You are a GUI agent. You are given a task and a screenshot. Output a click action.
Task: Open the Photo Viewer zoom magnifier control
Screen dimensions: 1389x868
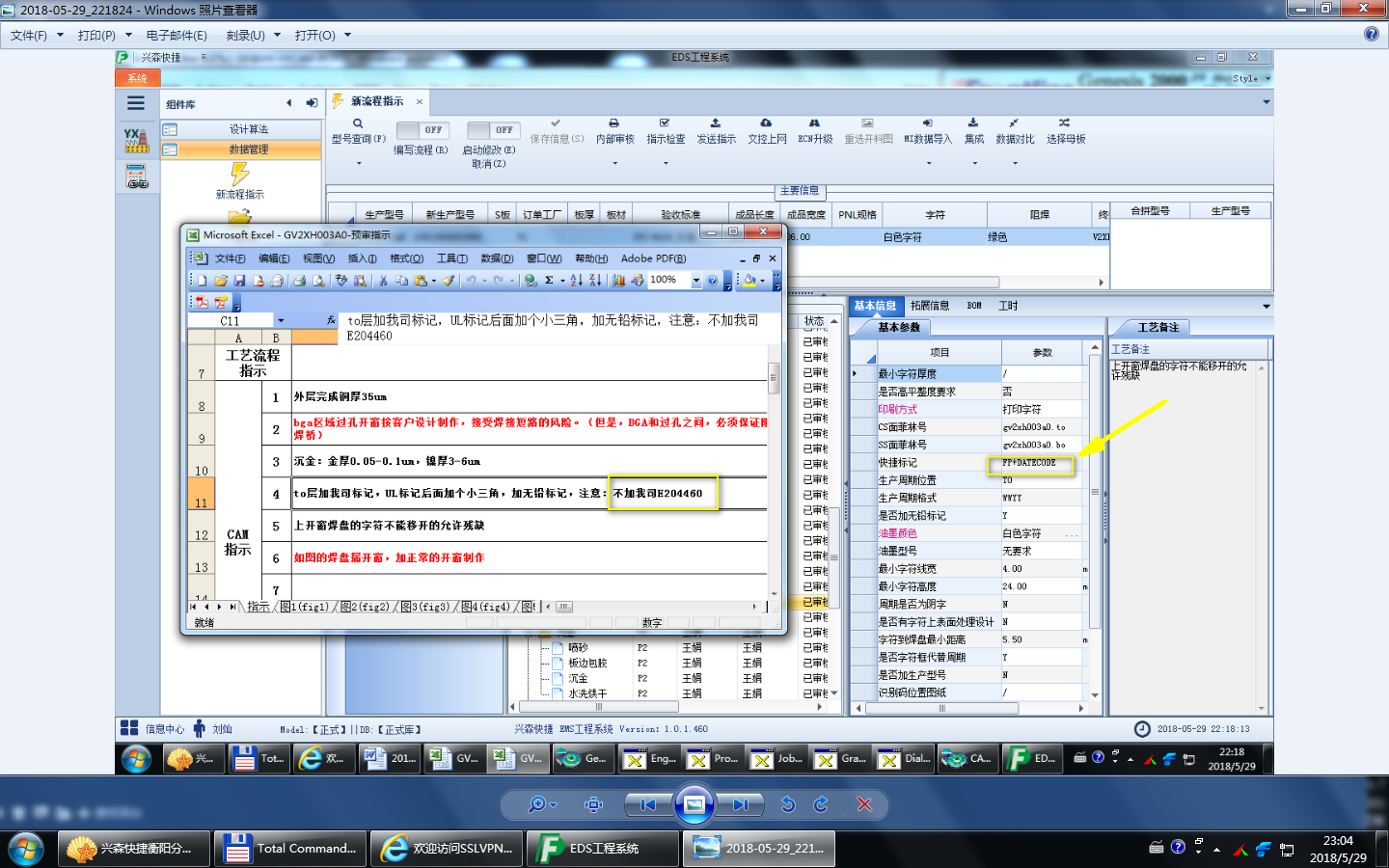coord(543,804)
